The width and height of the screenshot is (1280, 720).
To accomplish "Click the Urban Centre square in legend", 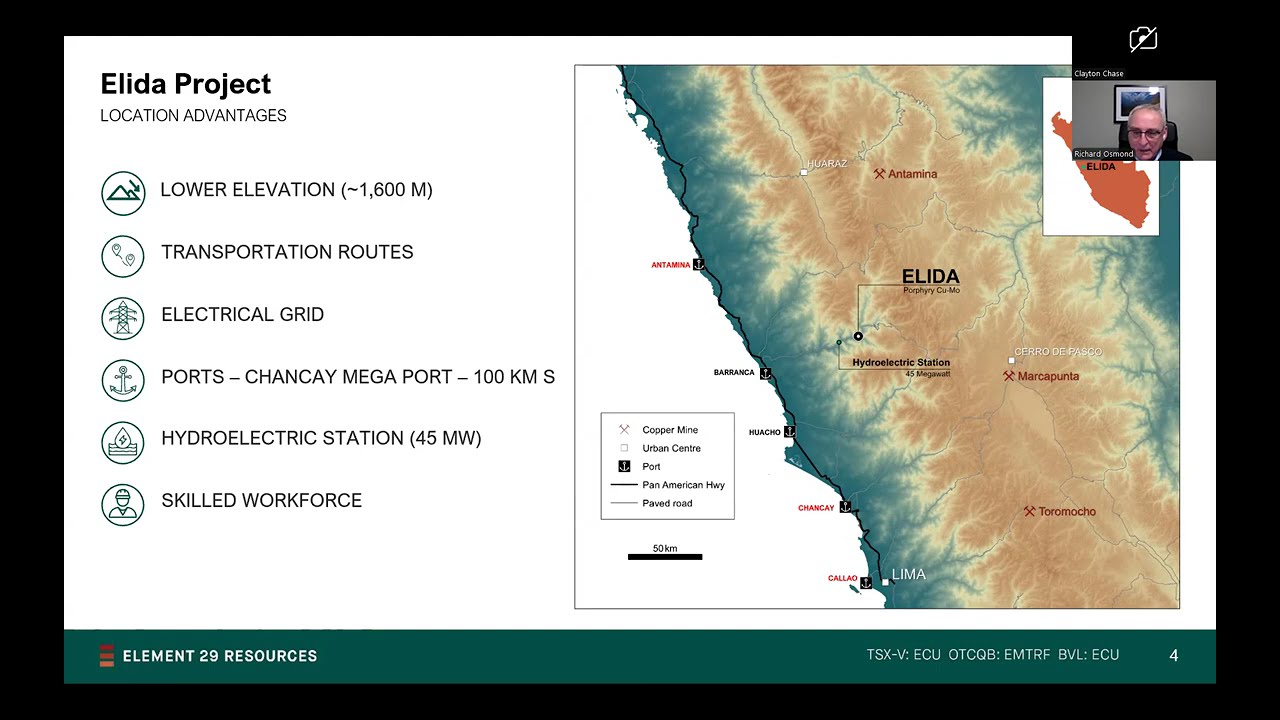I will 624,448.
